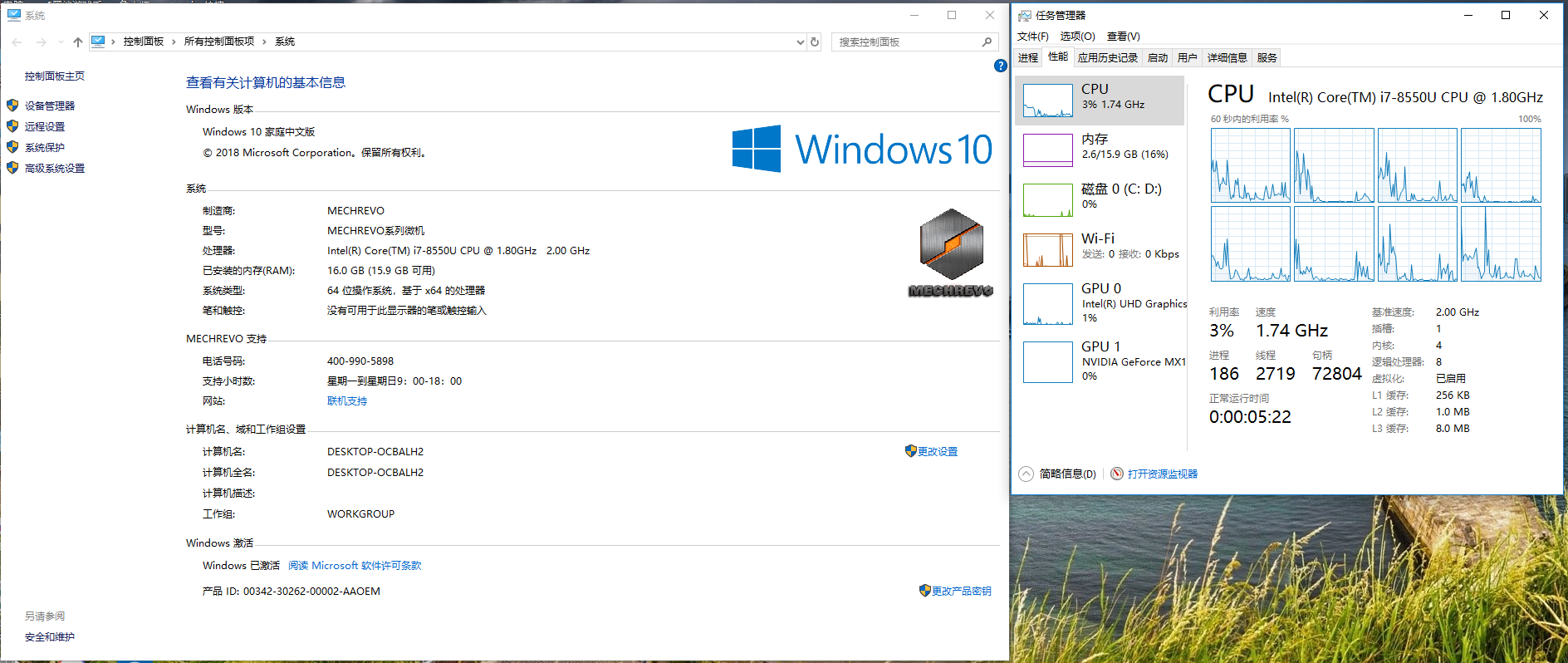The image size is (1568, 663).
Task: Switch to the 性能 tab
Action: 1058,56
